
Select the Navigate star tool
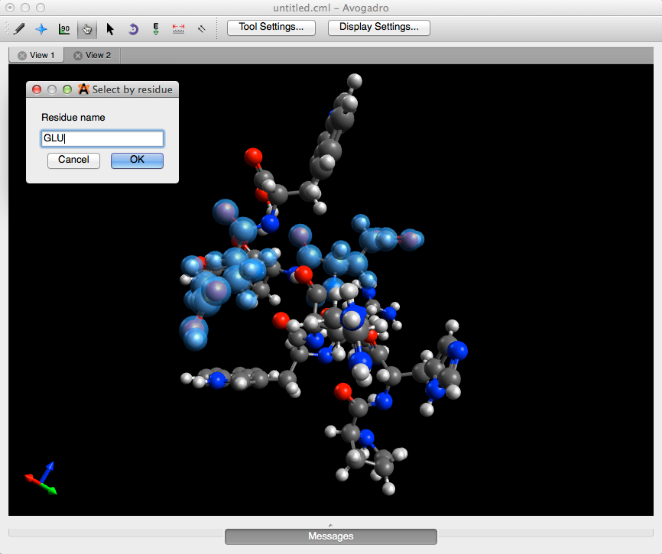point(41,29)
